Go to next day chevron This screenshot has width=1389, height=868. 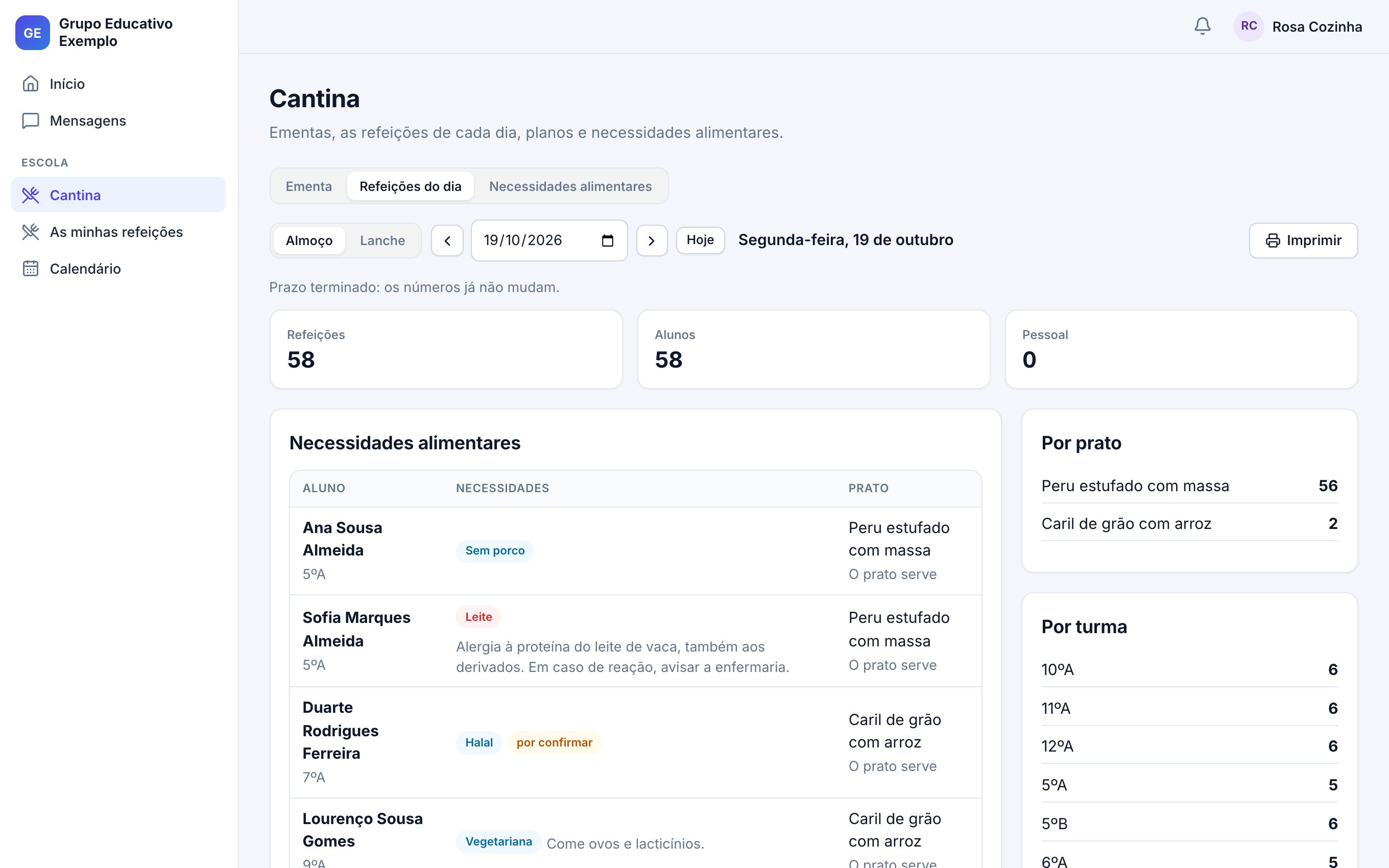(652, 240)
